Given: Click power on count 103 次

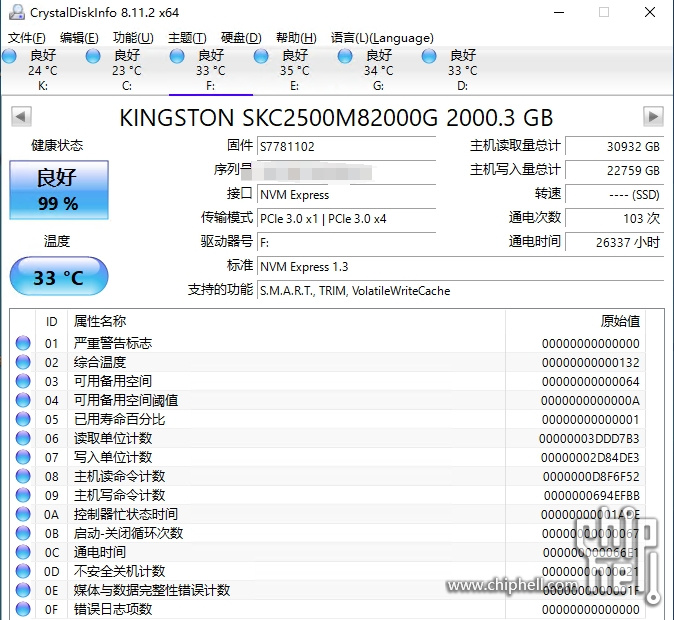Looking at the screenshot, I should click(x=615, y=219).
